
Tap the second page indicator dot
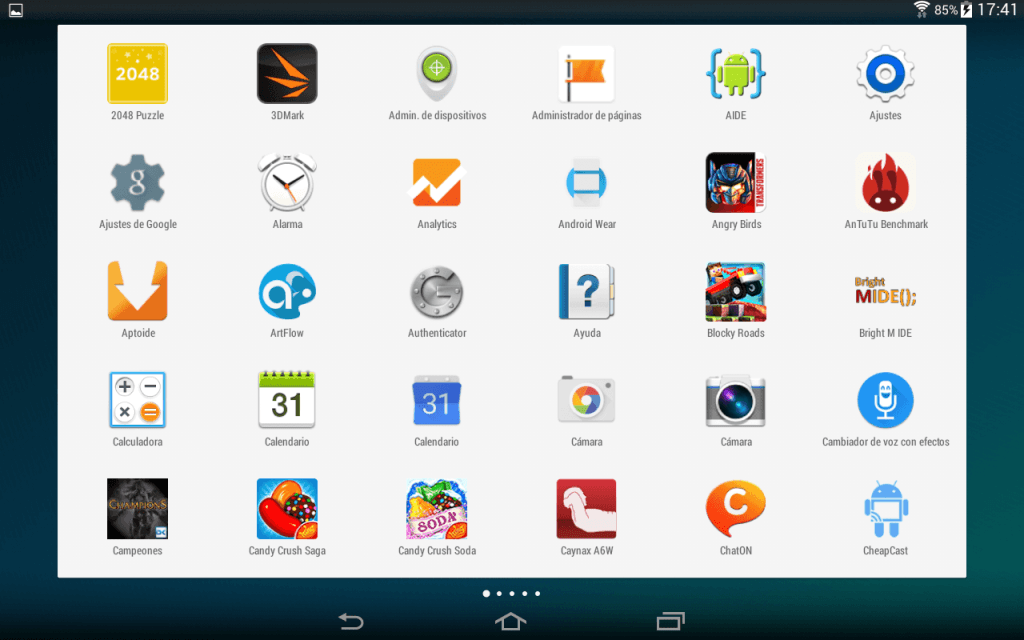coord(499,593)
